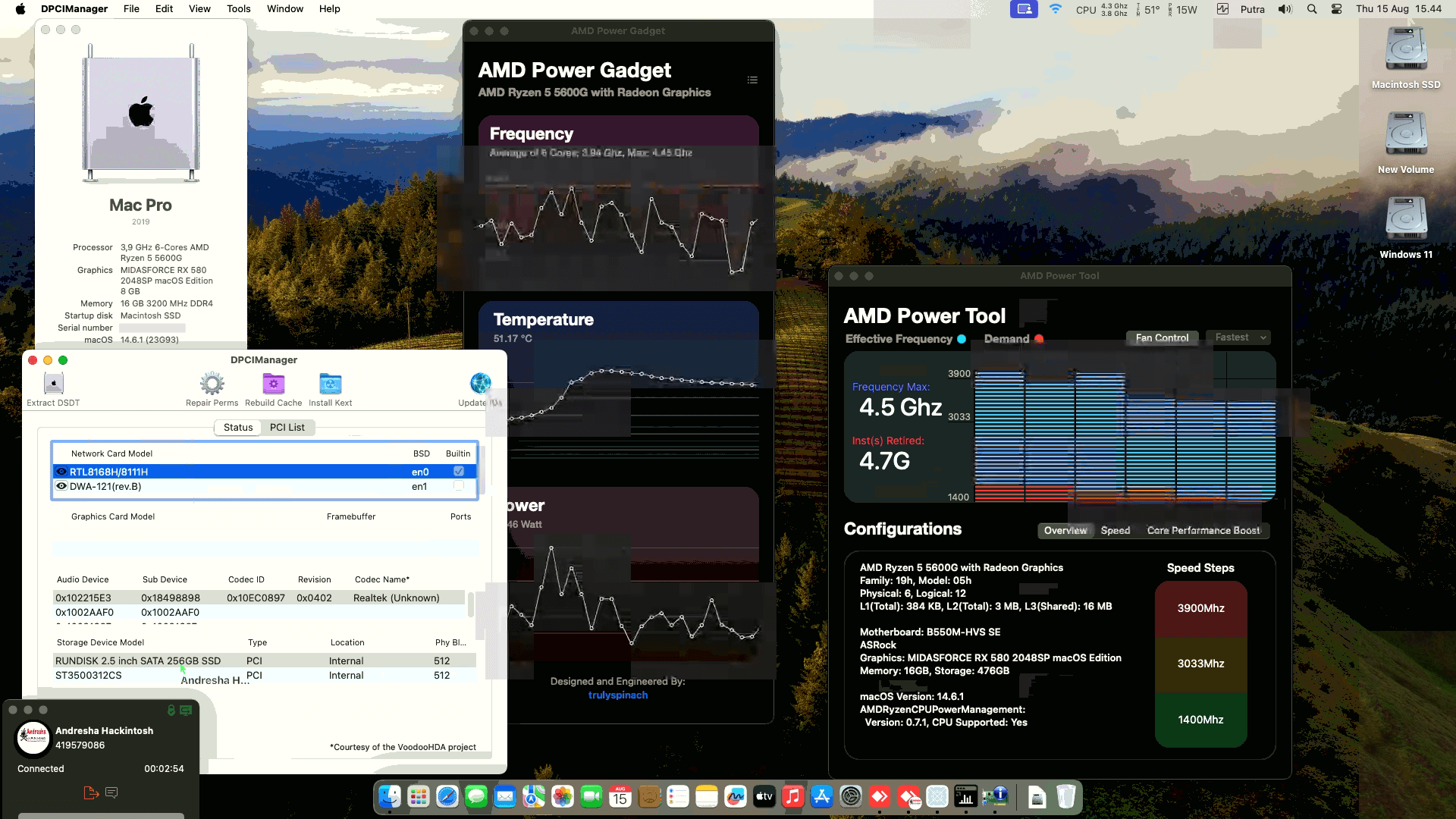Toggle Builtin checkbox for DWA-121(rev.B)
Image resolution: width=1456 pixels, height=819 pixels.
[459, 486]
